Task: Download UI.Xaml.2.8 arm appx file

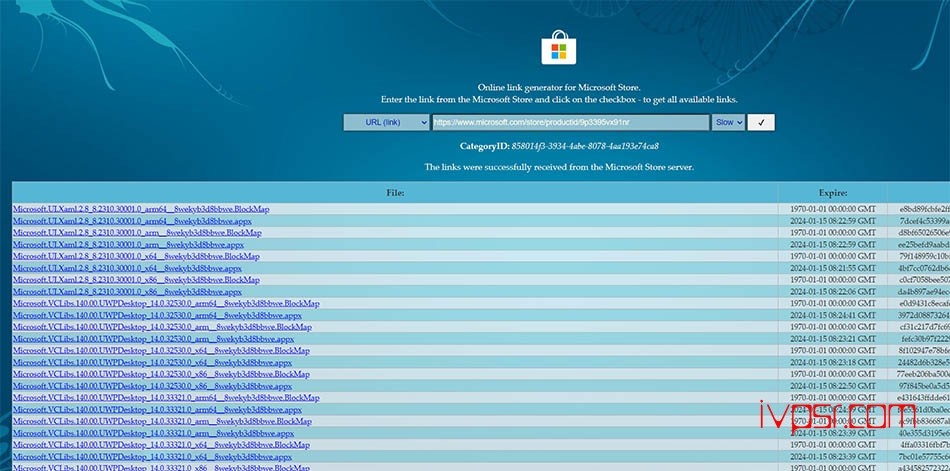Action: (x=128, y=245)
